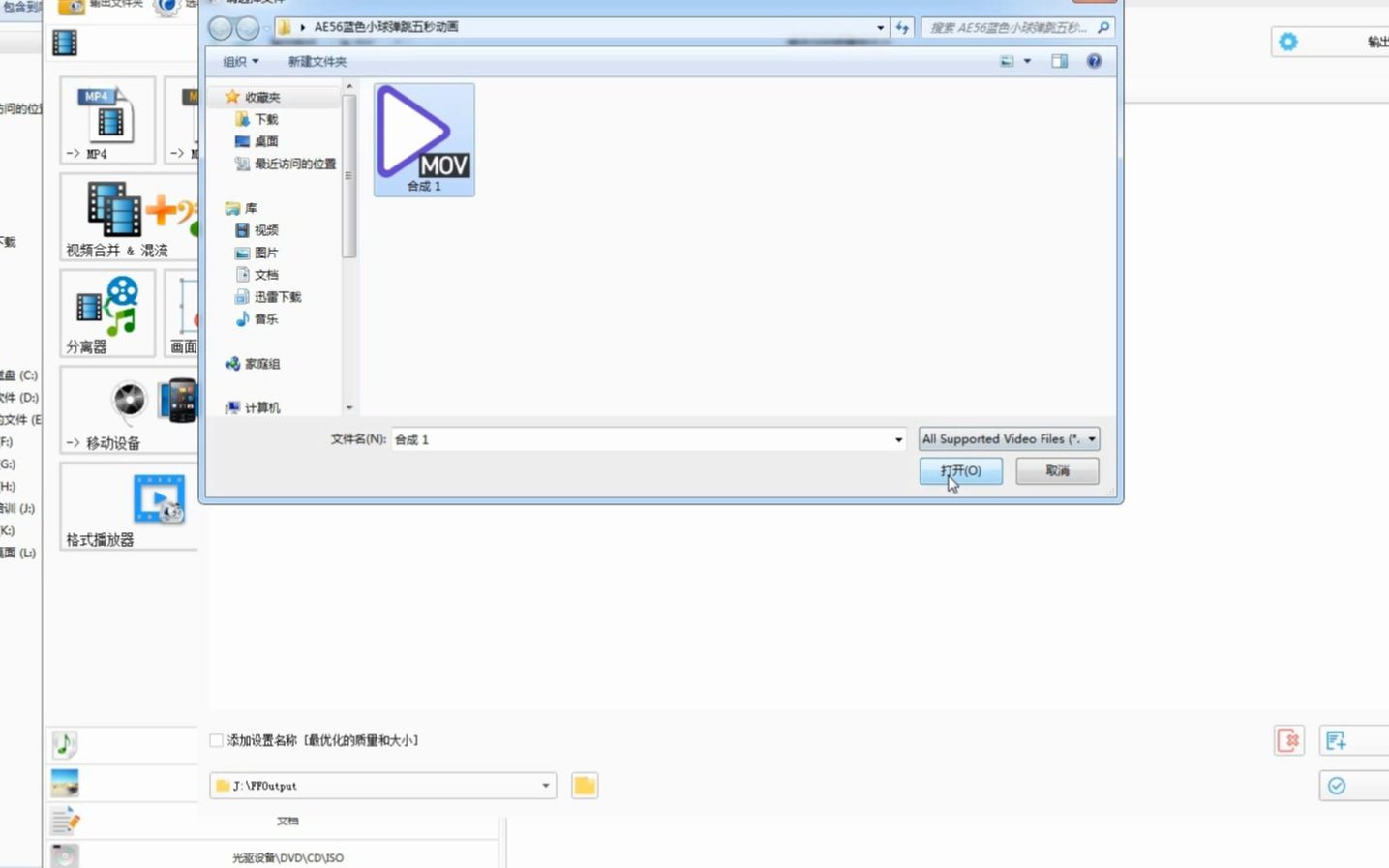Click the 打开(O) button
Viewport: 1389px width, 868px height.
pyautogui.click(x=960, y=470)
